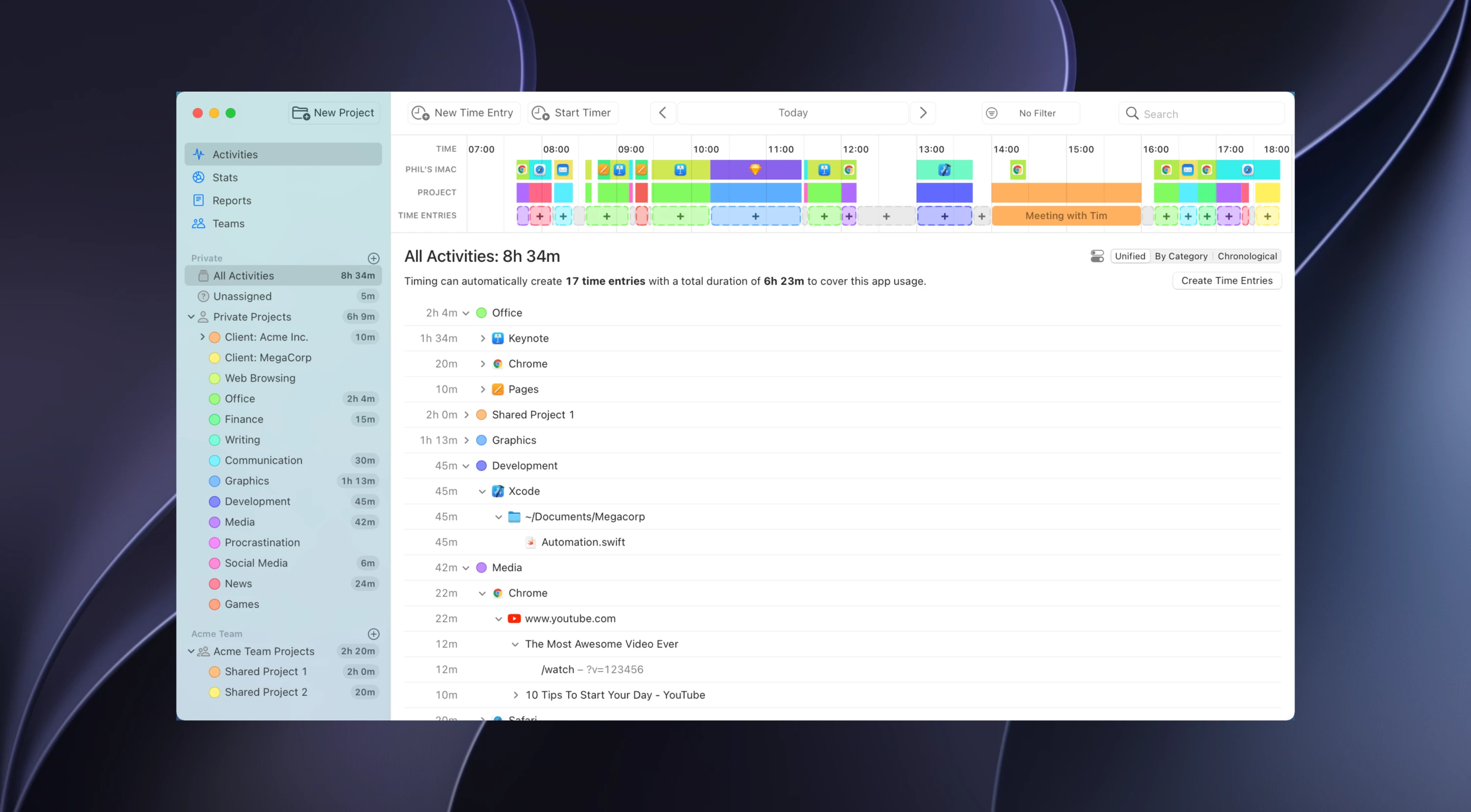
Task: Expand the 10 Tips To Start Your Day row
Action: (515, 695)
